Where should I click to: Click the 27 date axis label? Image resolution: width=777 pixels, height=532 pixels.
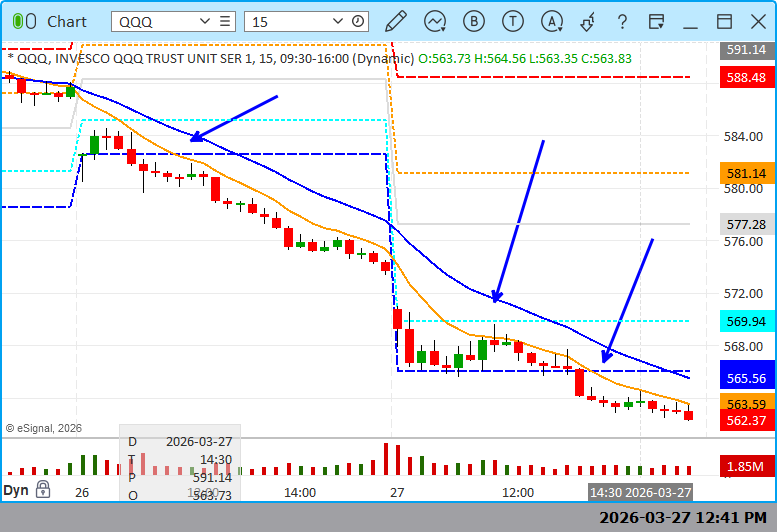coord(397,493)
